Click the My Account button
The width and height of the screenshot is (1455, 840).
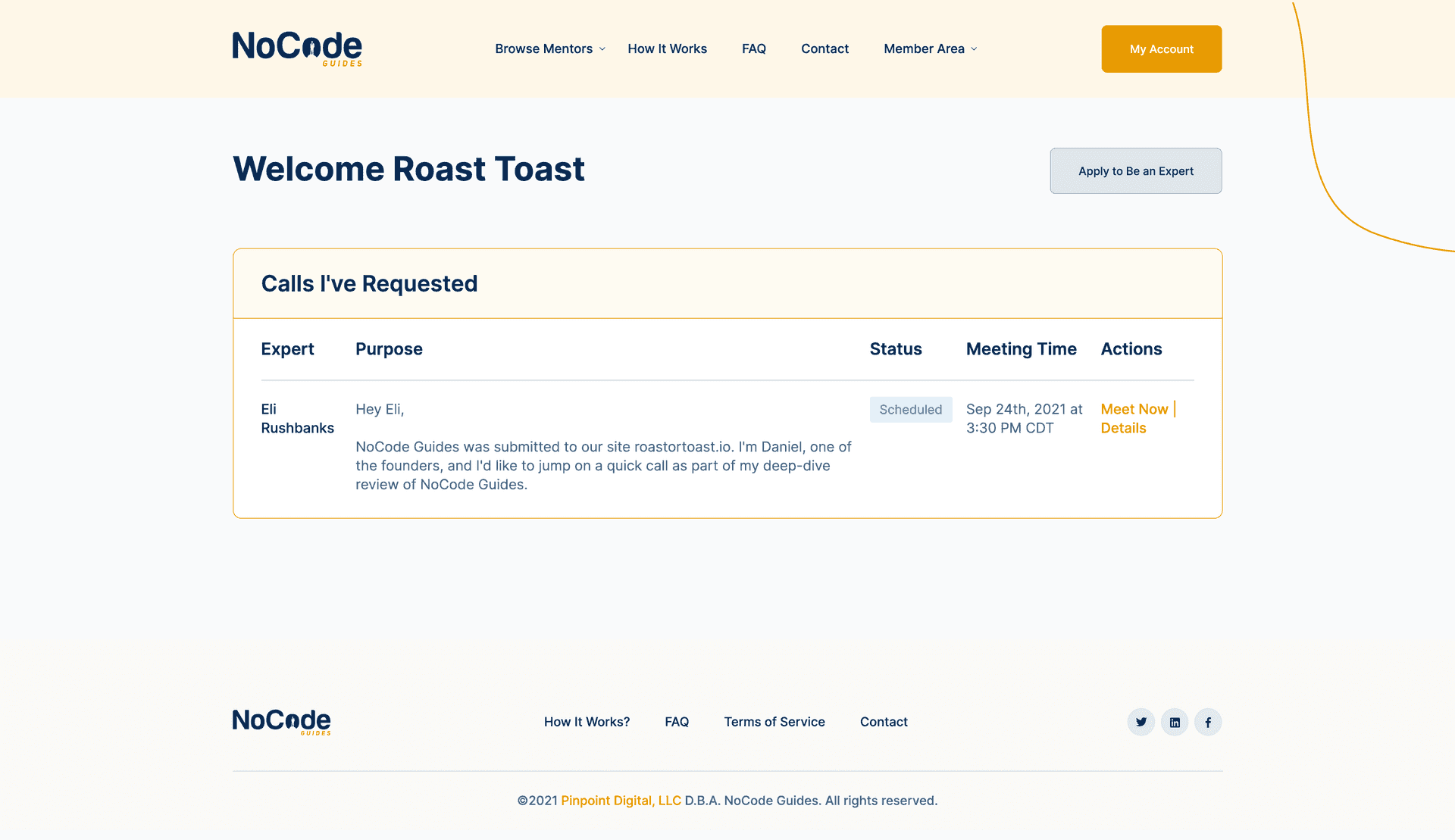[1161, 48]
